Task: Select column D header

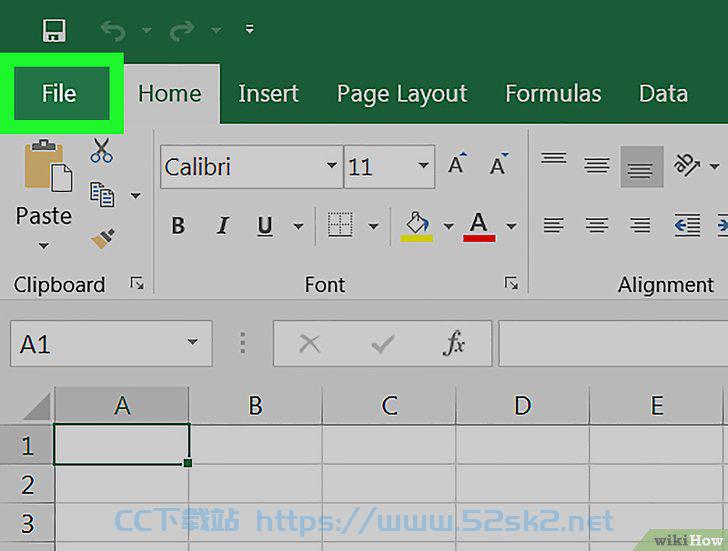Action: [523, 406]
